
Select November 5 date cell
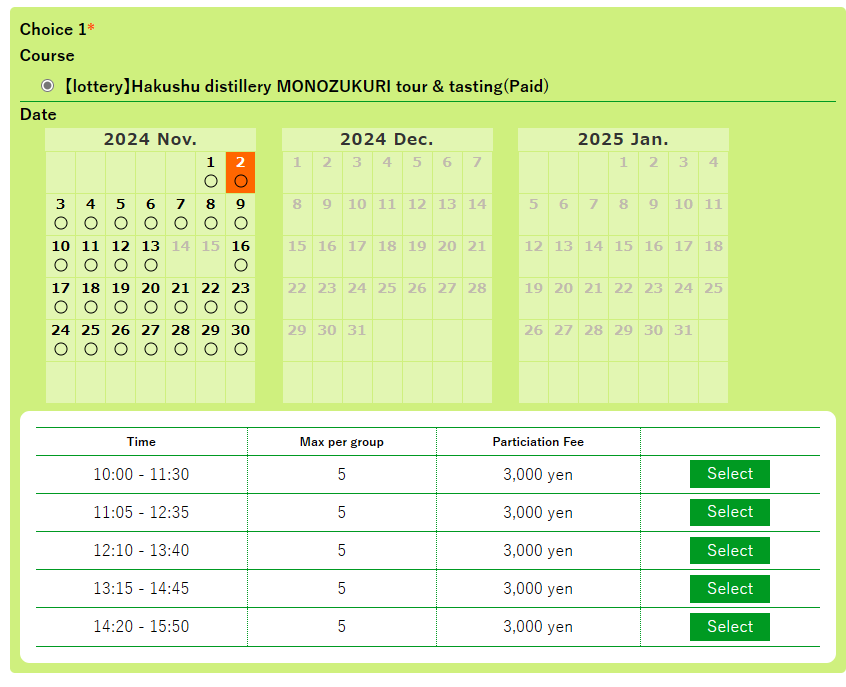pos(120,215)
